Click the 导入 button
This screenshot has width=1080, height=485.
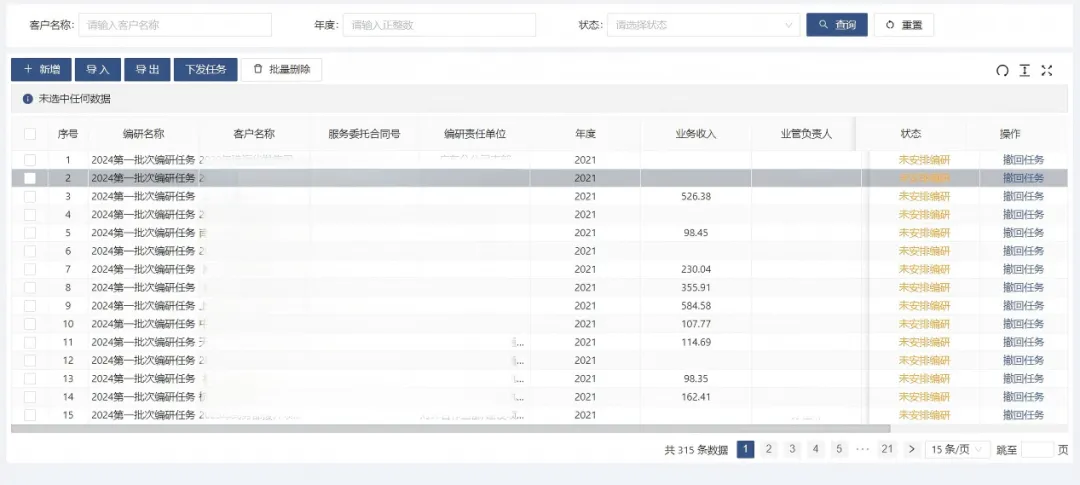coord(98,70)
